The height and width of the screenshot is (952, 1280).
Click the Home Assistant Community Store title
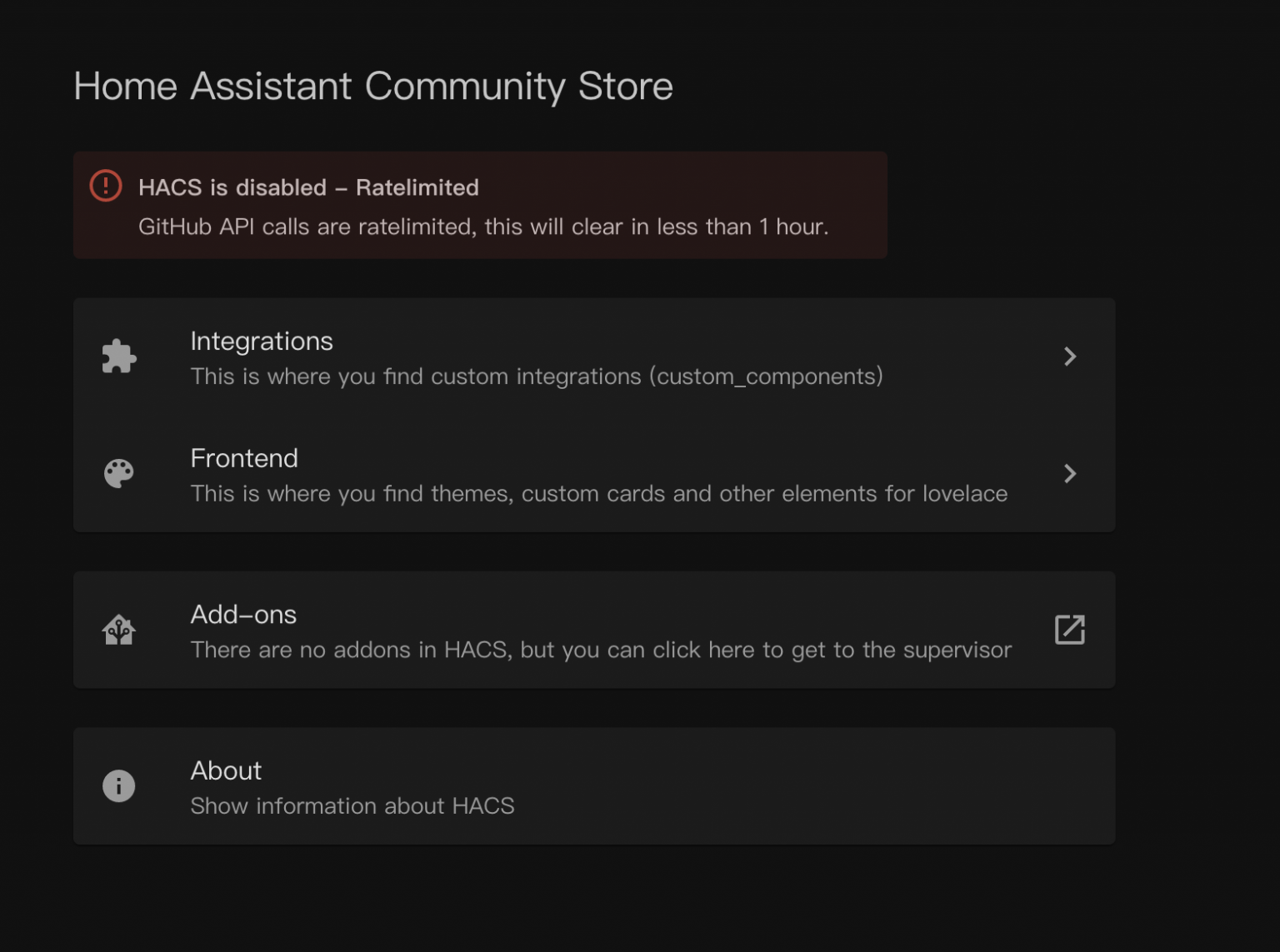373,86
